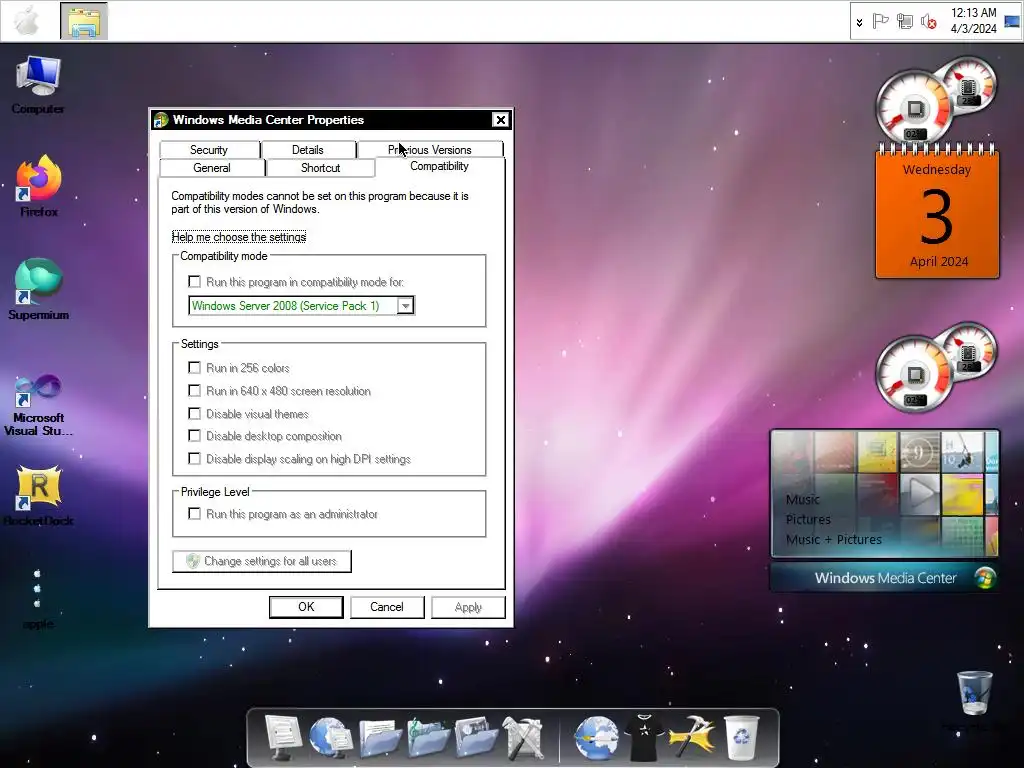This screenshot has width=1024, height=768.
Task: Click the Apple logo start button
Action: pyautogui.click(x=27, y=21)
